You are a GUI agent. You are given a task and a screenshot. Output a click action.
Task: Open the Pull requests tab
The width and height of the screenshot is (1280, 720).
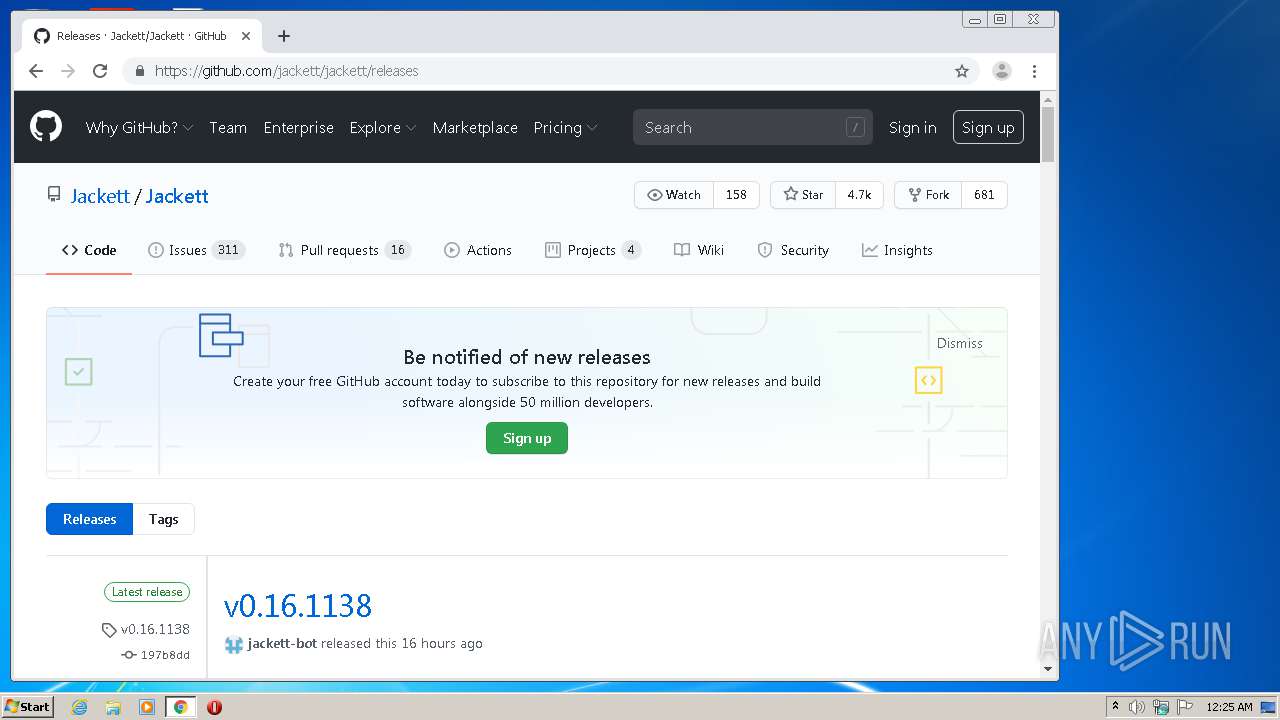coord(344,250)
